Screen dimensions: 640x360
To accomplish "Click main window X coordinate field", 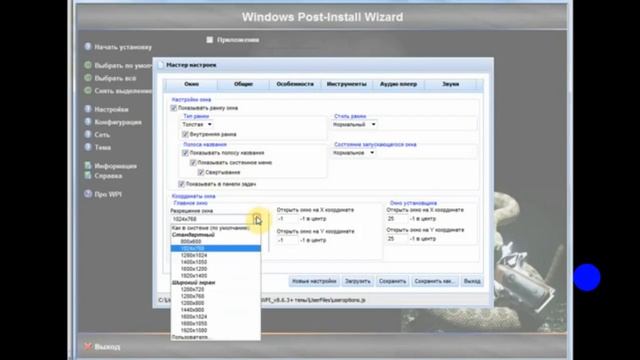I will [287, 219].
